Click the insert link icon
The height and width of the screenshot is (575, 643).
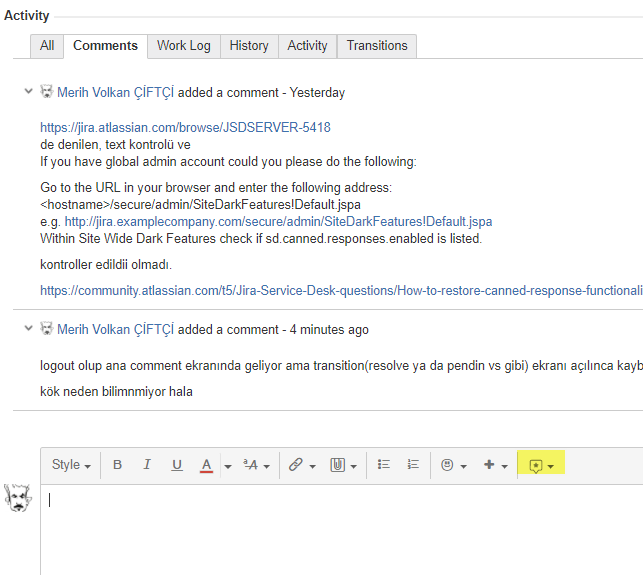point(295,465)
